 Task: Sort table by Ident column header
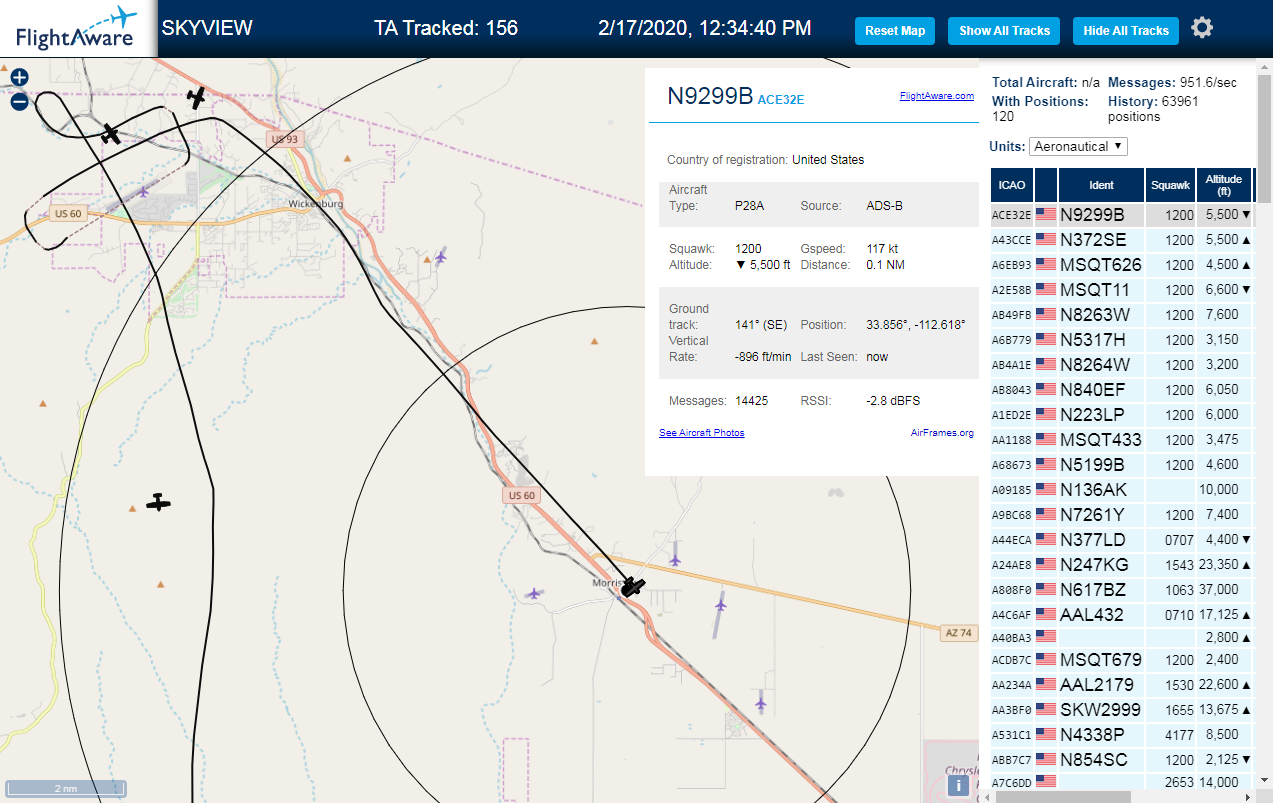(x=1101, y=185)
